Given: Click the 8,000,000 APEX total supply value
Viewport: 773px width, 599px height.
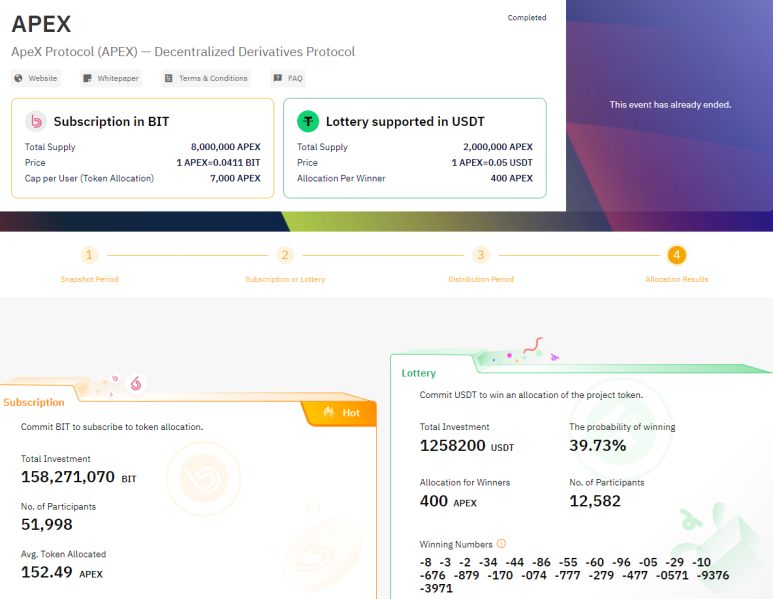Looking at the screenshot, I should [x=225, y=147].
